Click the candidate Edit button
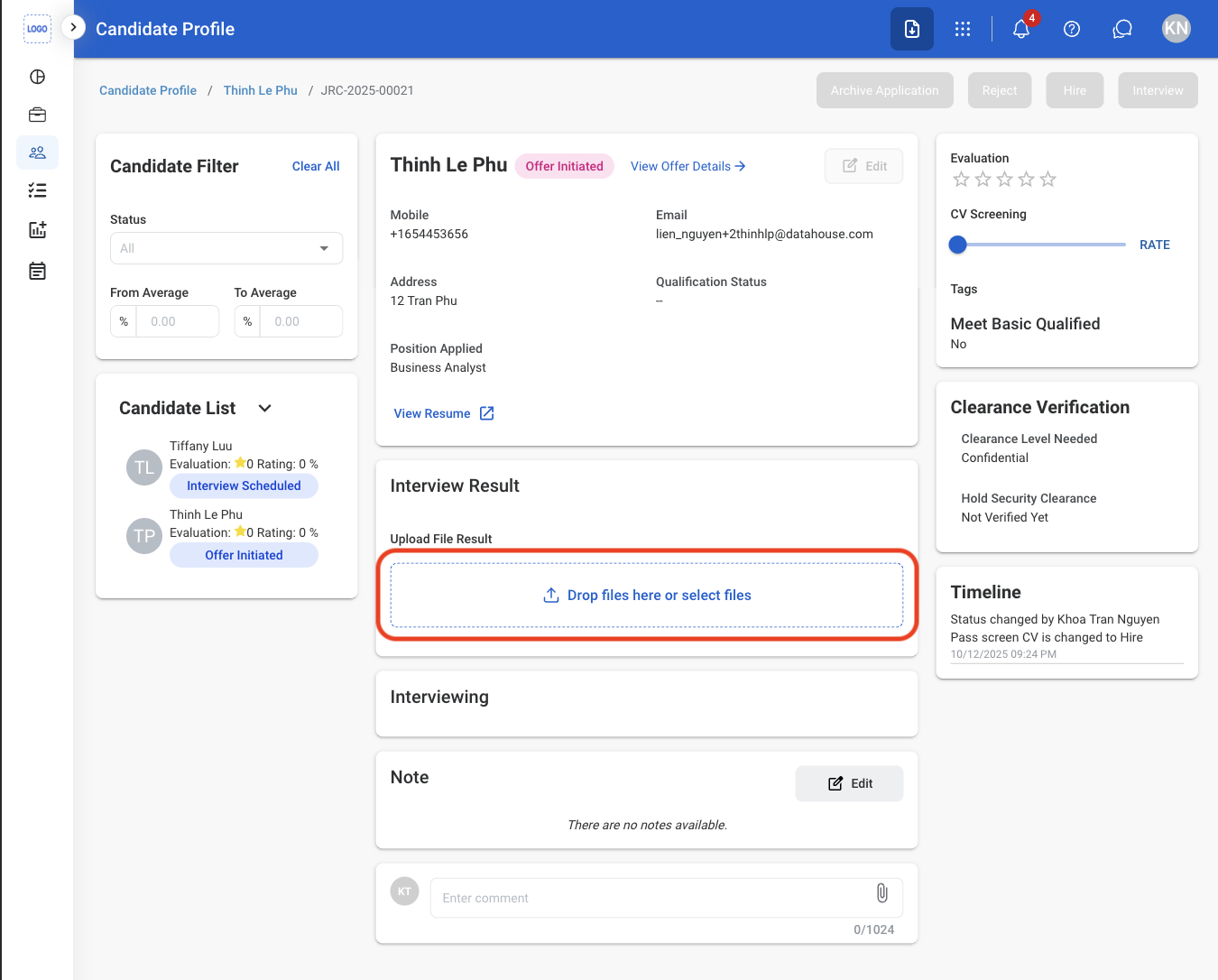Image resolution: width=1218 pixels, height=980 pixels. 864,166
